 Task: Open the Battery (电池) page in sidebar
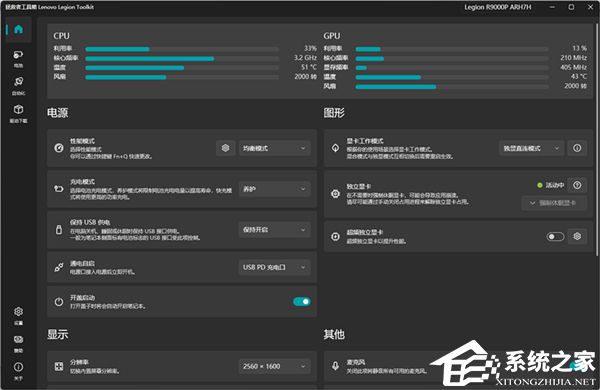18,59
